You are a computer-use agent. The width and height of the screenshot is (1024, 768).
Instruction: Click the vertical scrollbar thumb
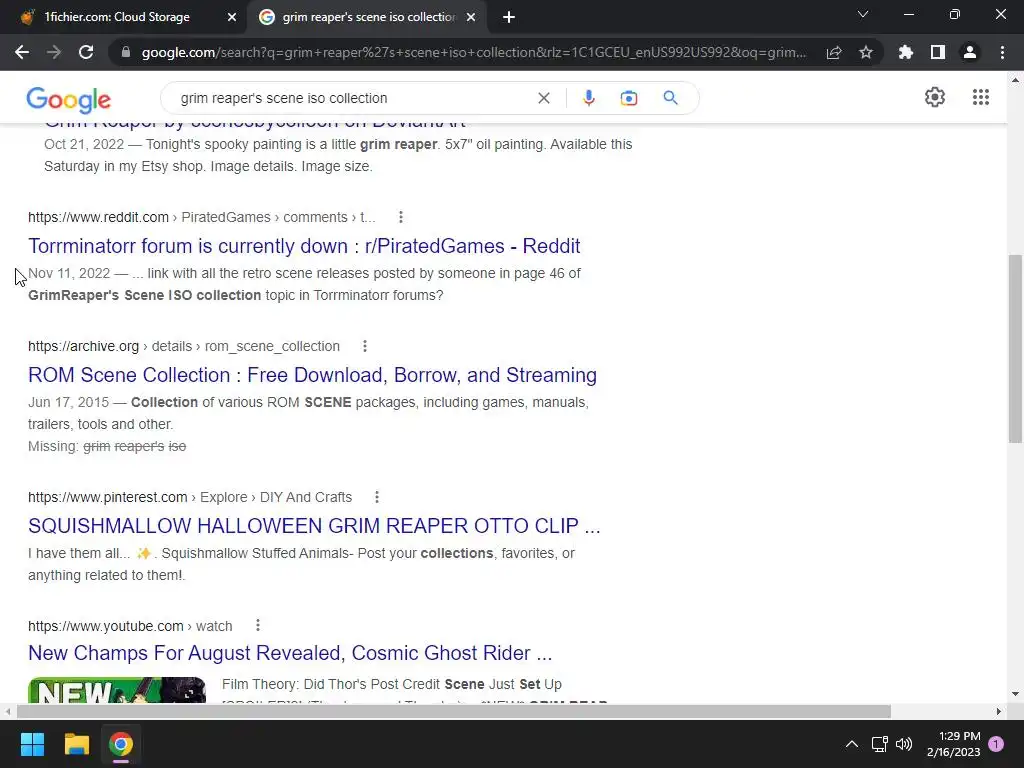coord(1015,349)
